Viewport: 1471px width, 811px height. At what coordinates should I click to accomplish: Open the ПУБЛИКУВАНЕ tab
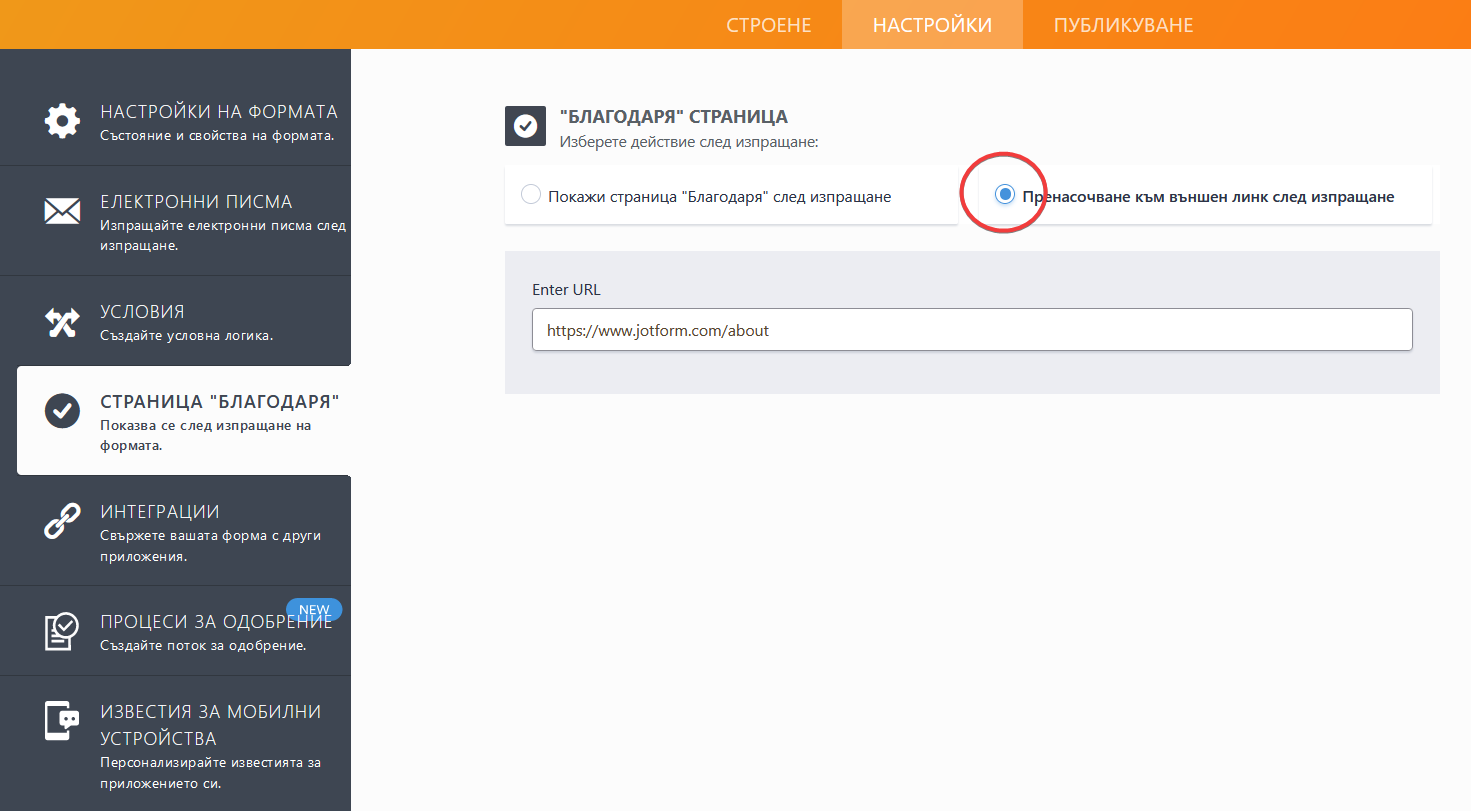point(1123,25)
